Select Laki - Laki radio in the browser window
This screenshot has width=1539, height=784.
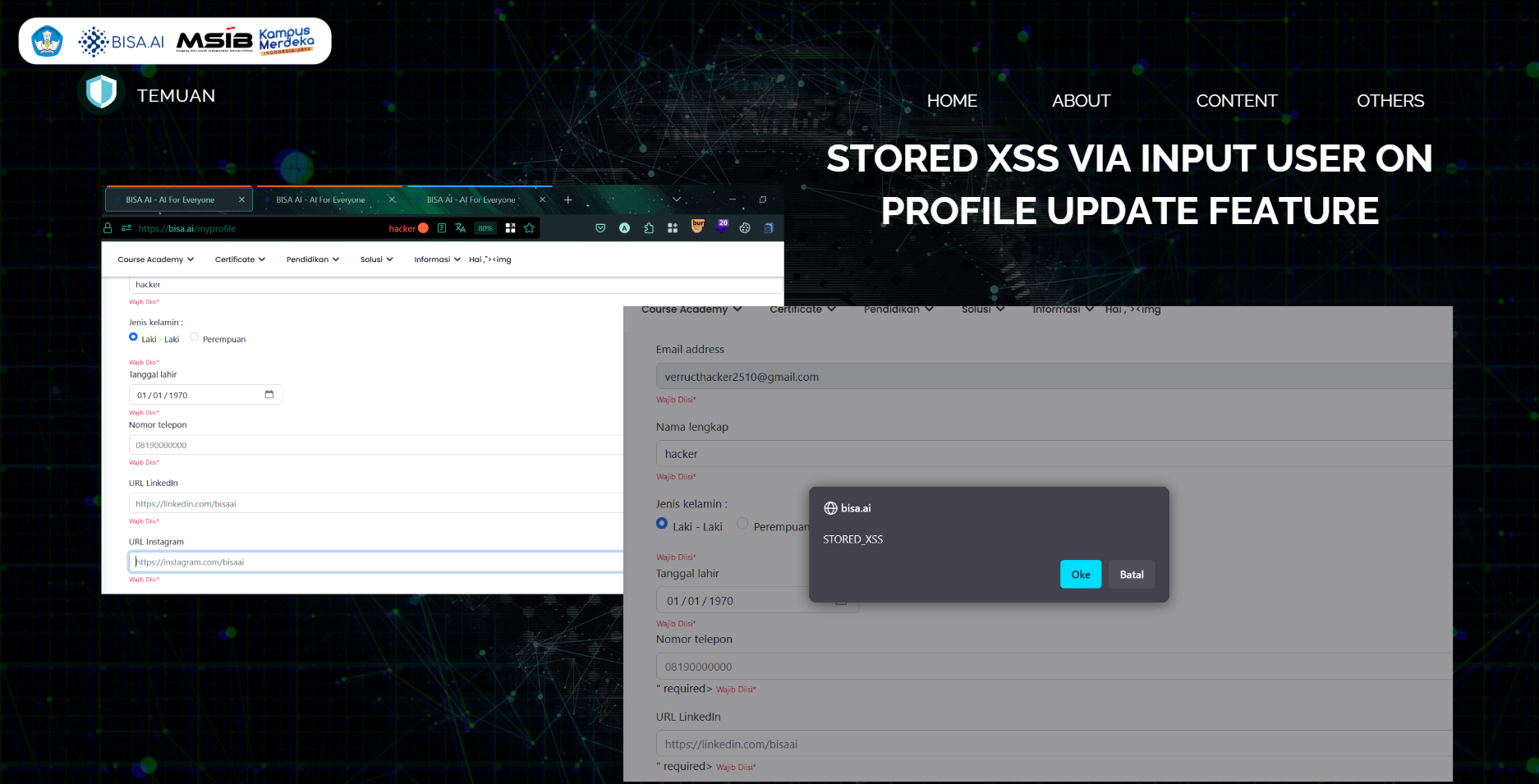tap(133, 337)
